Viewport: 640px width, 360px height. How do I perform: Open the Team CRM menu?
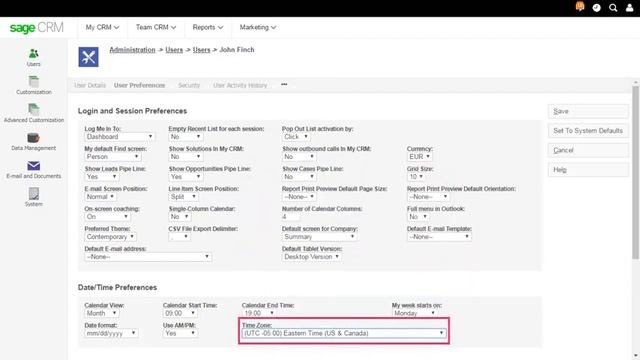156,27
